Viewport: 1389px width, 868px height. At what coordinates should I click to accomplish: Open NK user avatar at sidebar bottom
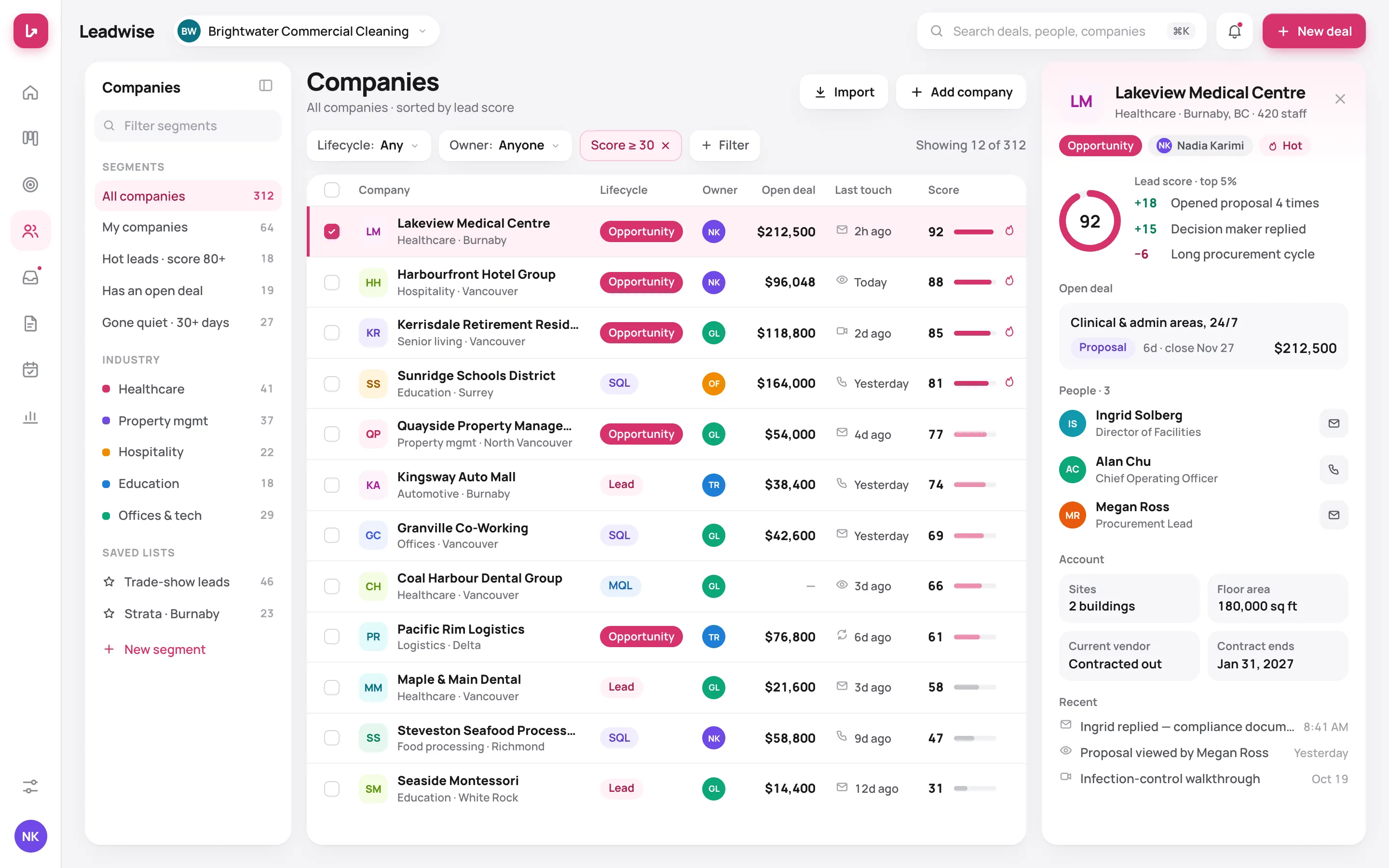coord(30,836)
